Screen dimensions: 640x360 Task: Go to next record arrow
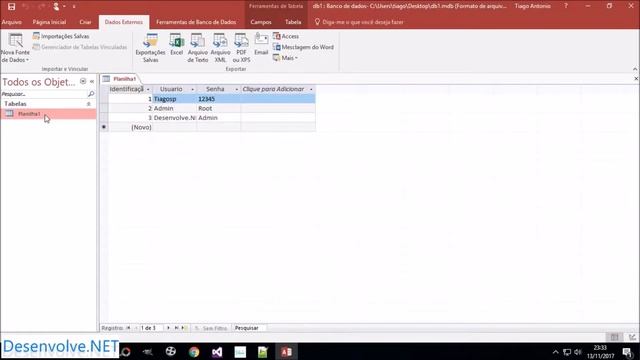168,328
